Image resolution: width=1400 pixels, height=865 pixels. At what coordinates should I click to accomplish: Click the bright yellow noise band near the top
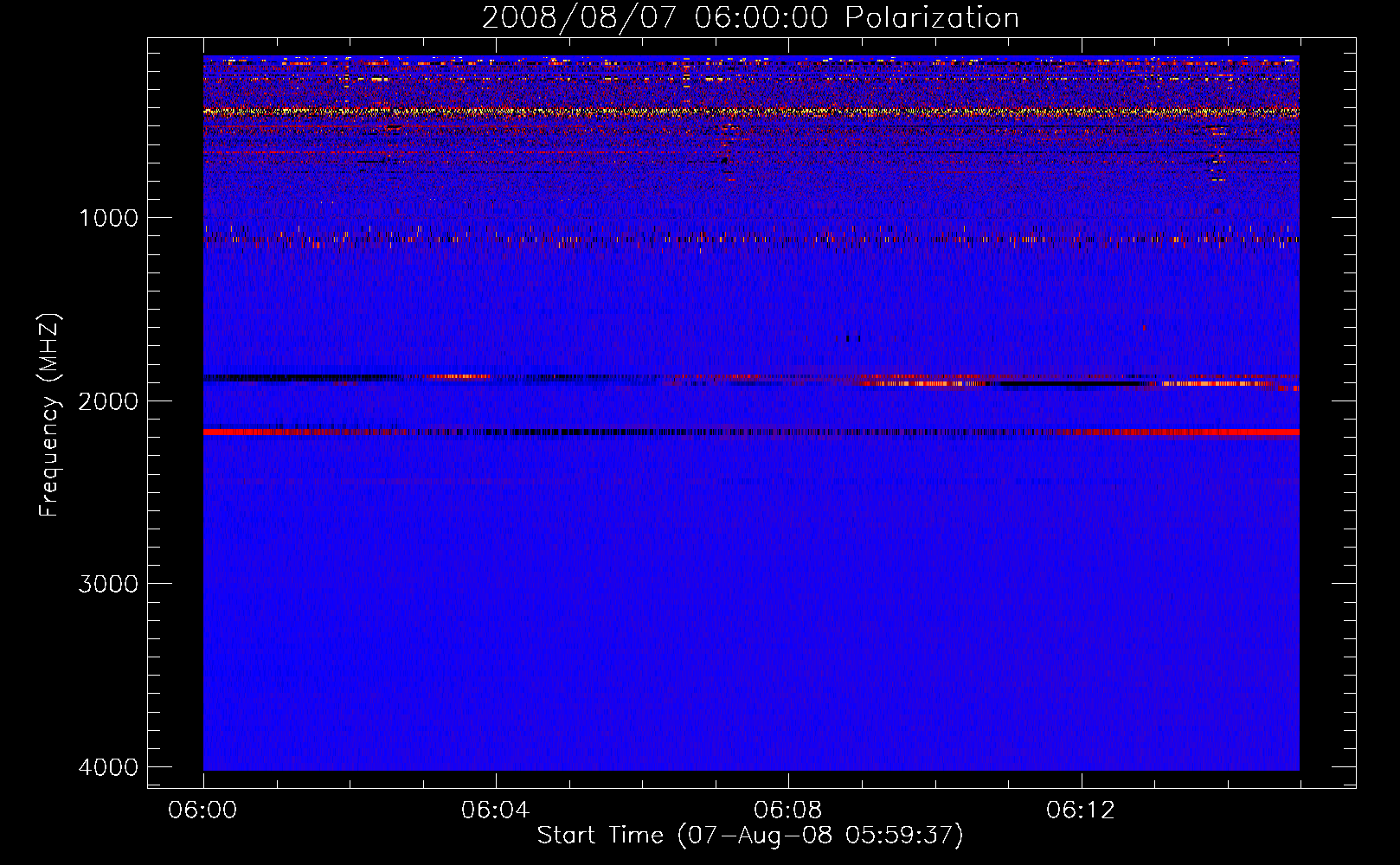pyautogui.click(x=751, y=112)
